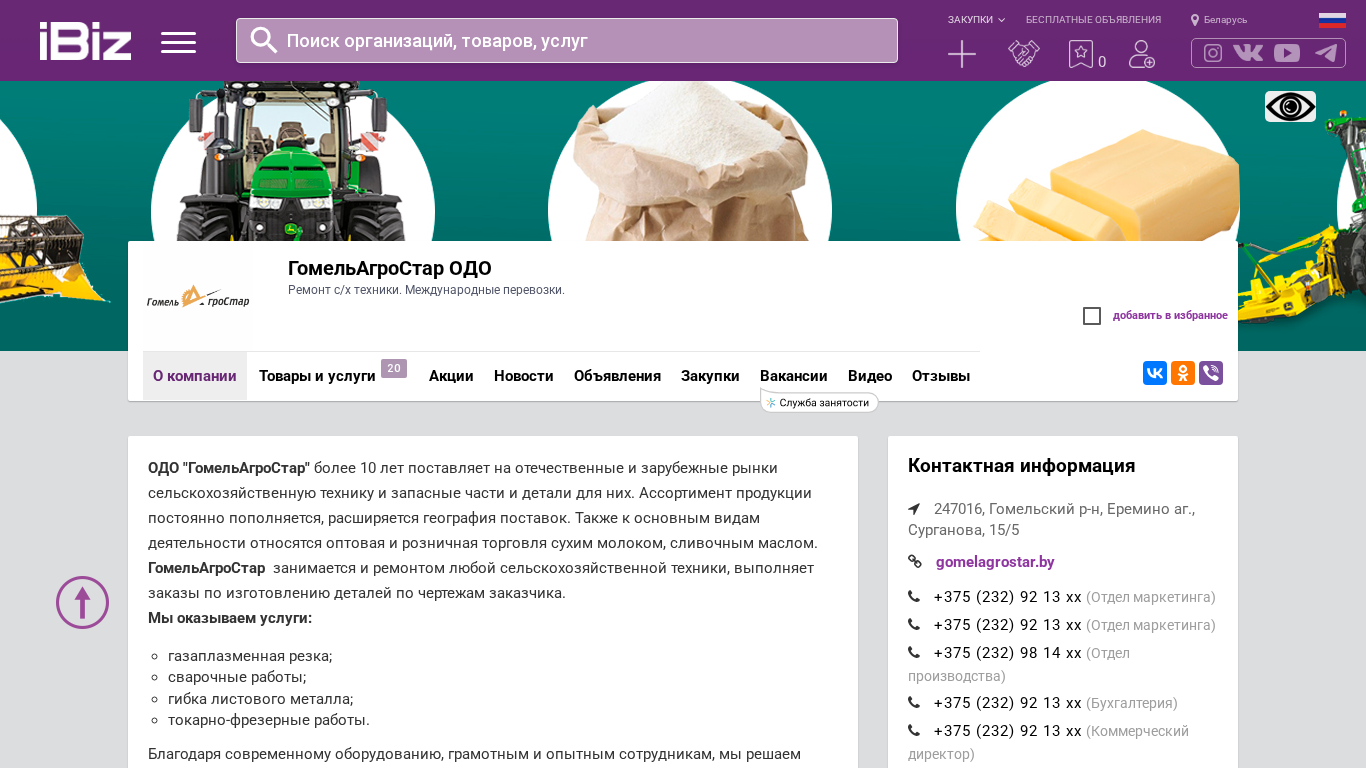Viewport: 1366px width, 768px height.
Task: Check the добавить в избранное checkbox
Action: 1092,316
